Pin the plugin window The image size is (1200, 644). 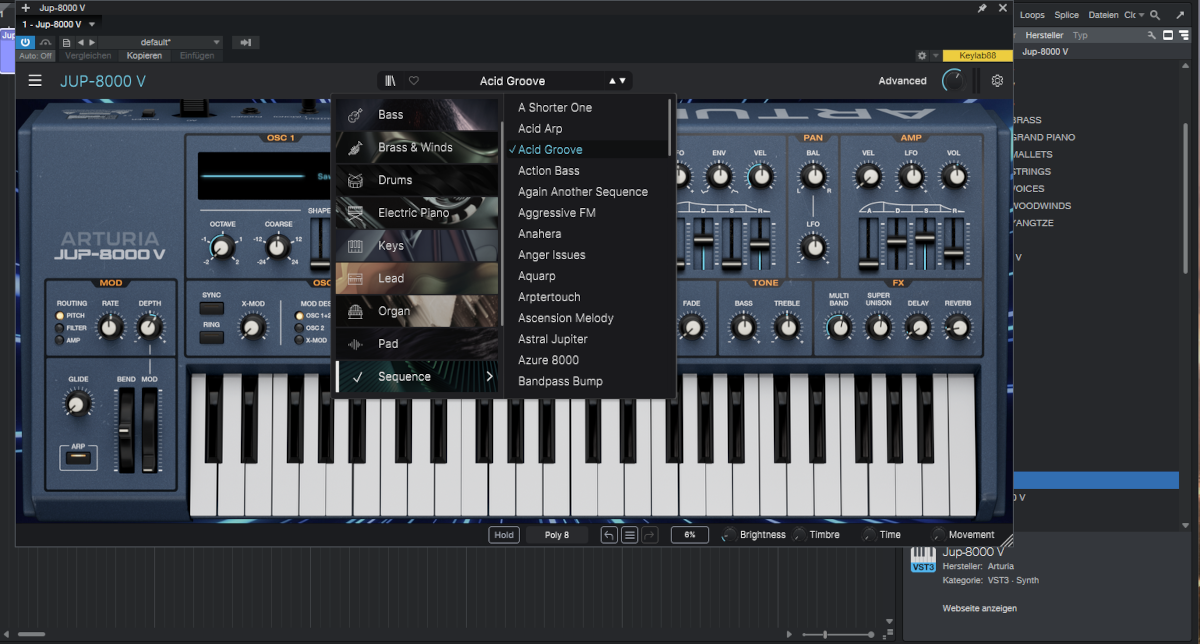click(x=982, y=8)
